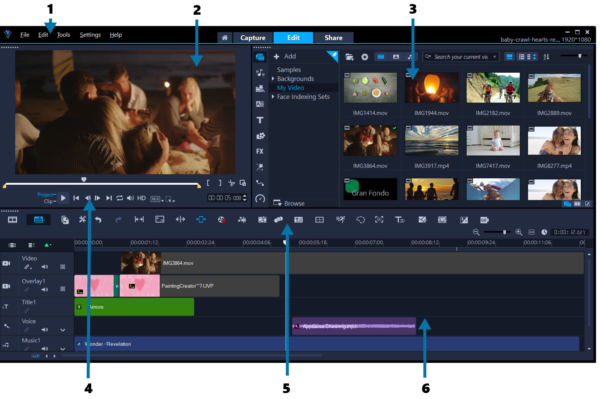Open the Help menu
Screen dimensions: 600x399
(x=116, y=35)
